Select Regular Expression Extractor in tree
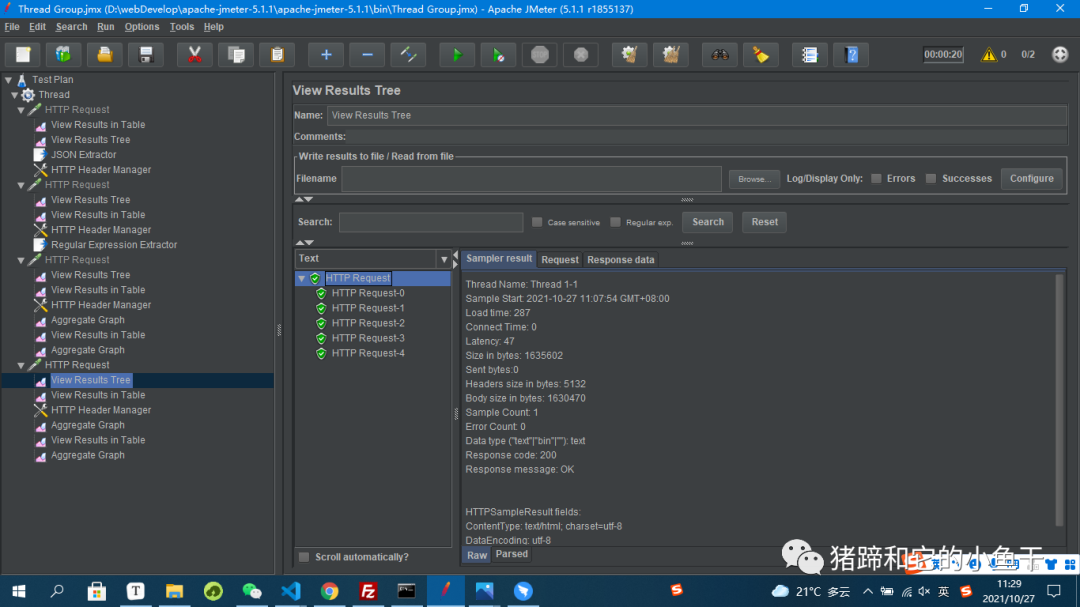Viewport: 1080px width, 607px height. [x=114, y=245]
